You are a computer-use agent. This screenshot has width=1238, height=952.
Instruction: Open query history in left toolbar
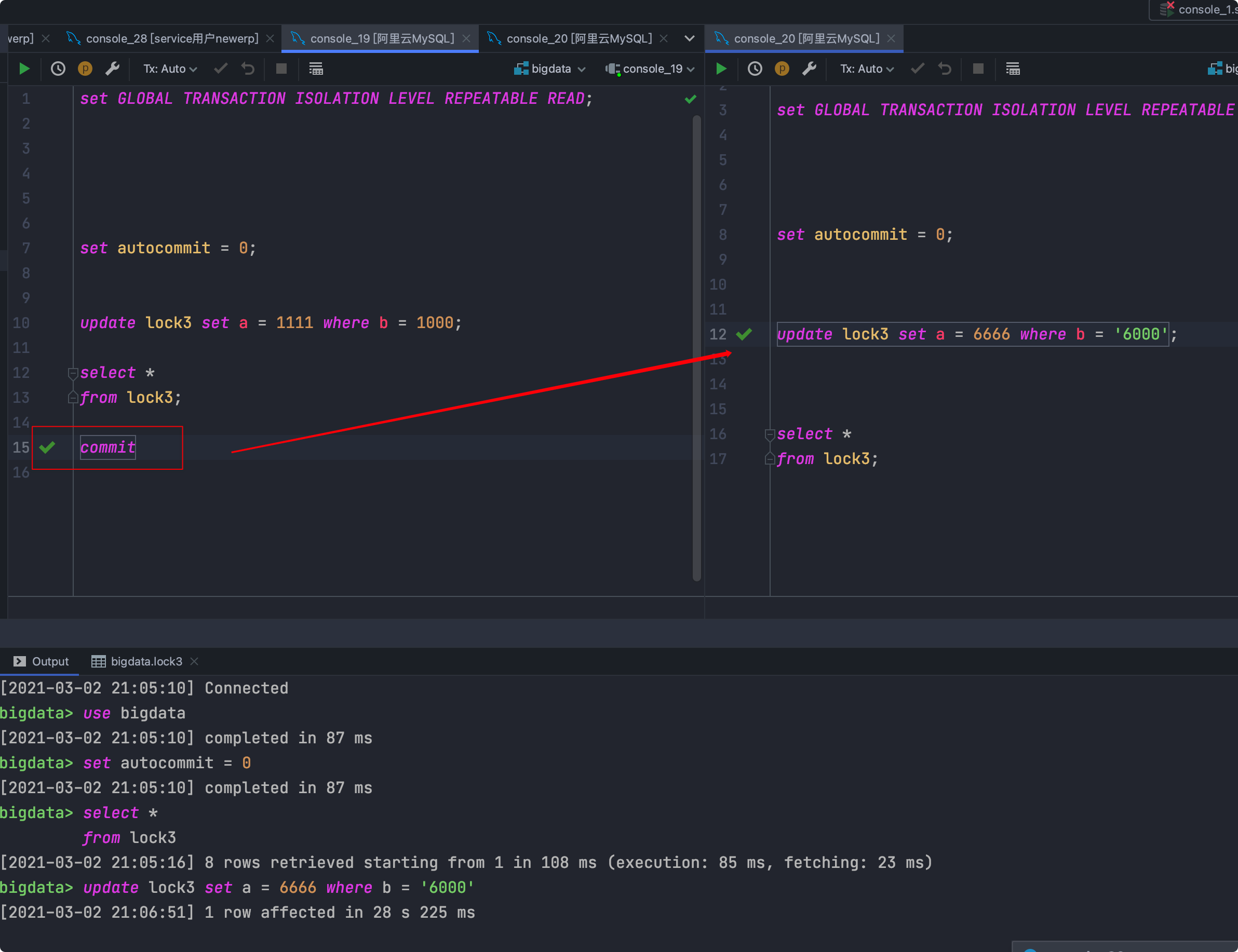pos(58,69)
